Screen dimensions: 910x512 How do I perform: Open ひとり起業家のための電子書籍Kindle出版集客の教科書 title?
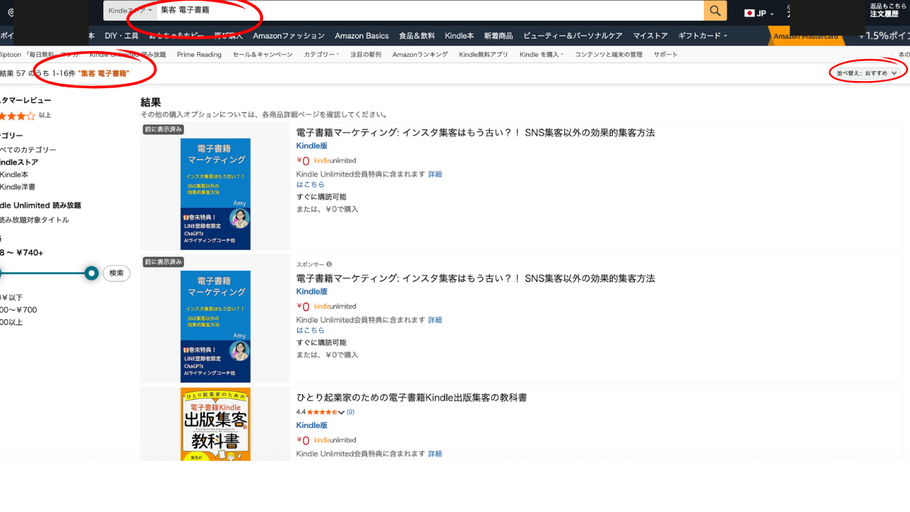(x=411, y=398)
